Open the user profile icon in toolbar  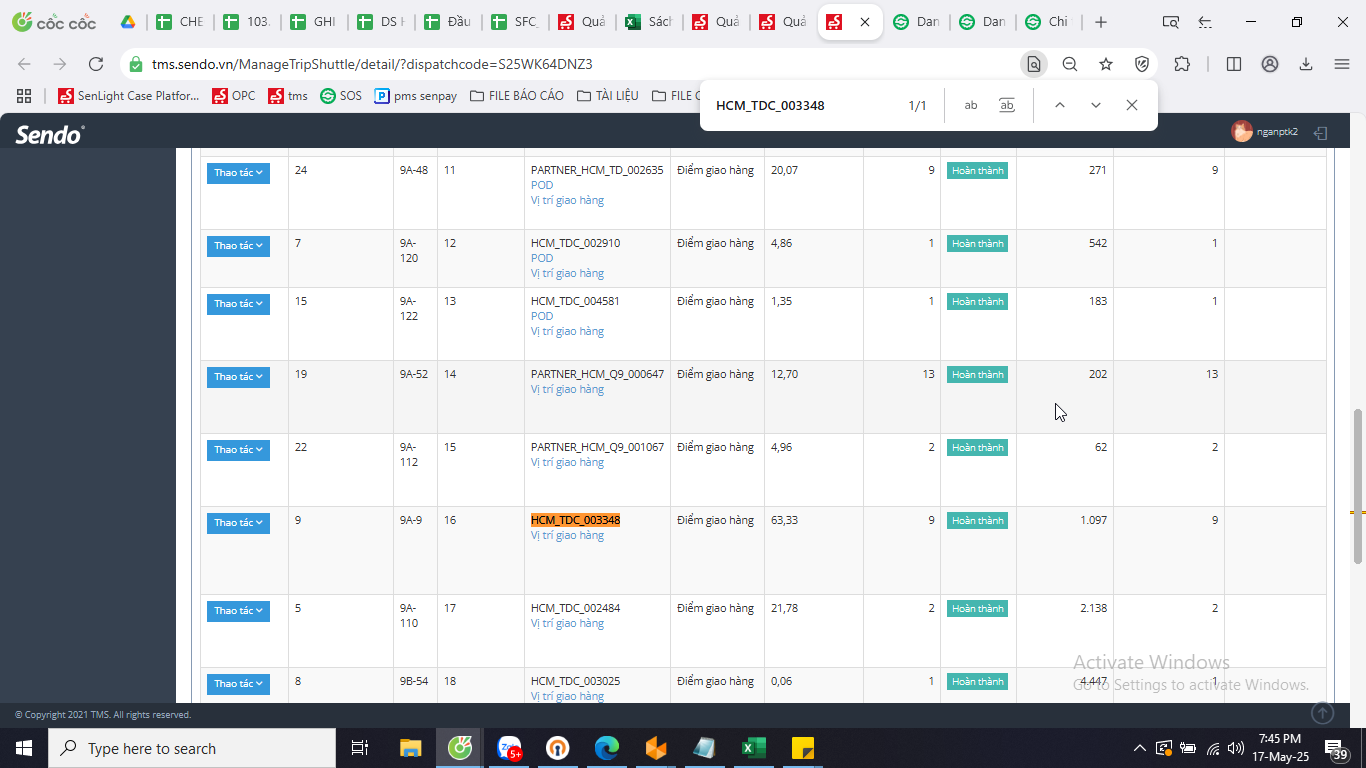[1270, 64]
